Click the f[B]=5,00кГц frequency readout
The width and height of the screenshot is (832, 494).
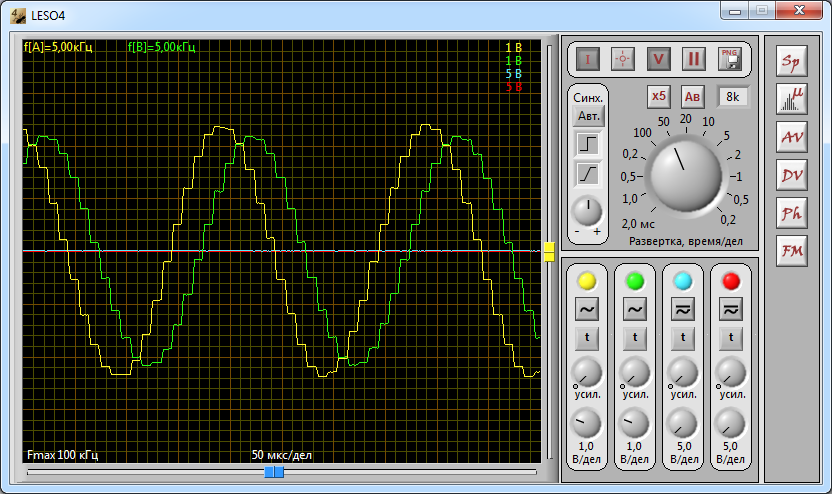click(x=161, y=47)
